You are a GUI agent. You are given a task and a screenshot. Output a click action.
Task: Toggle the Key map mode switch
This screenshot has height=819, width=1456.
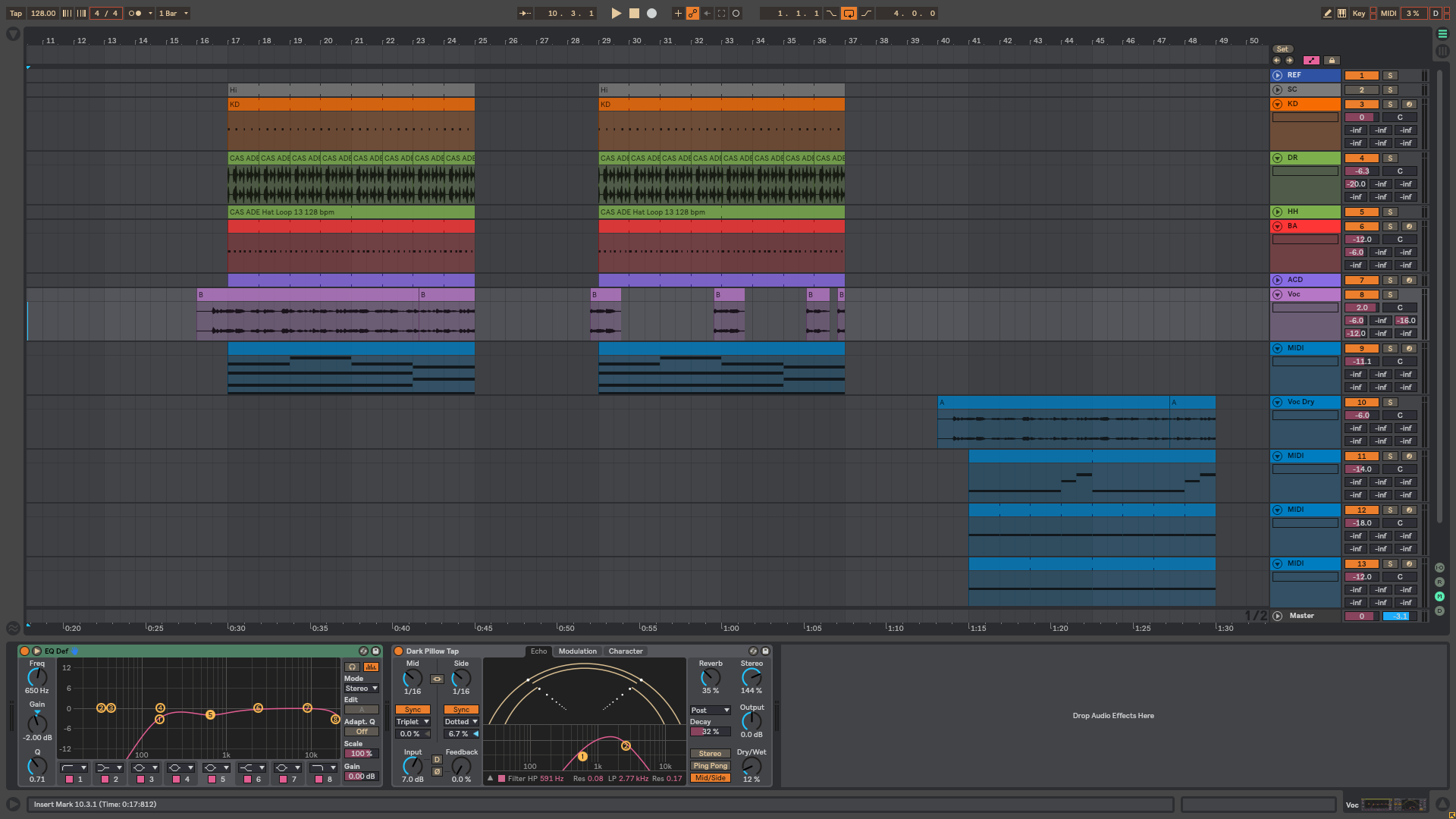point(1359,13)
